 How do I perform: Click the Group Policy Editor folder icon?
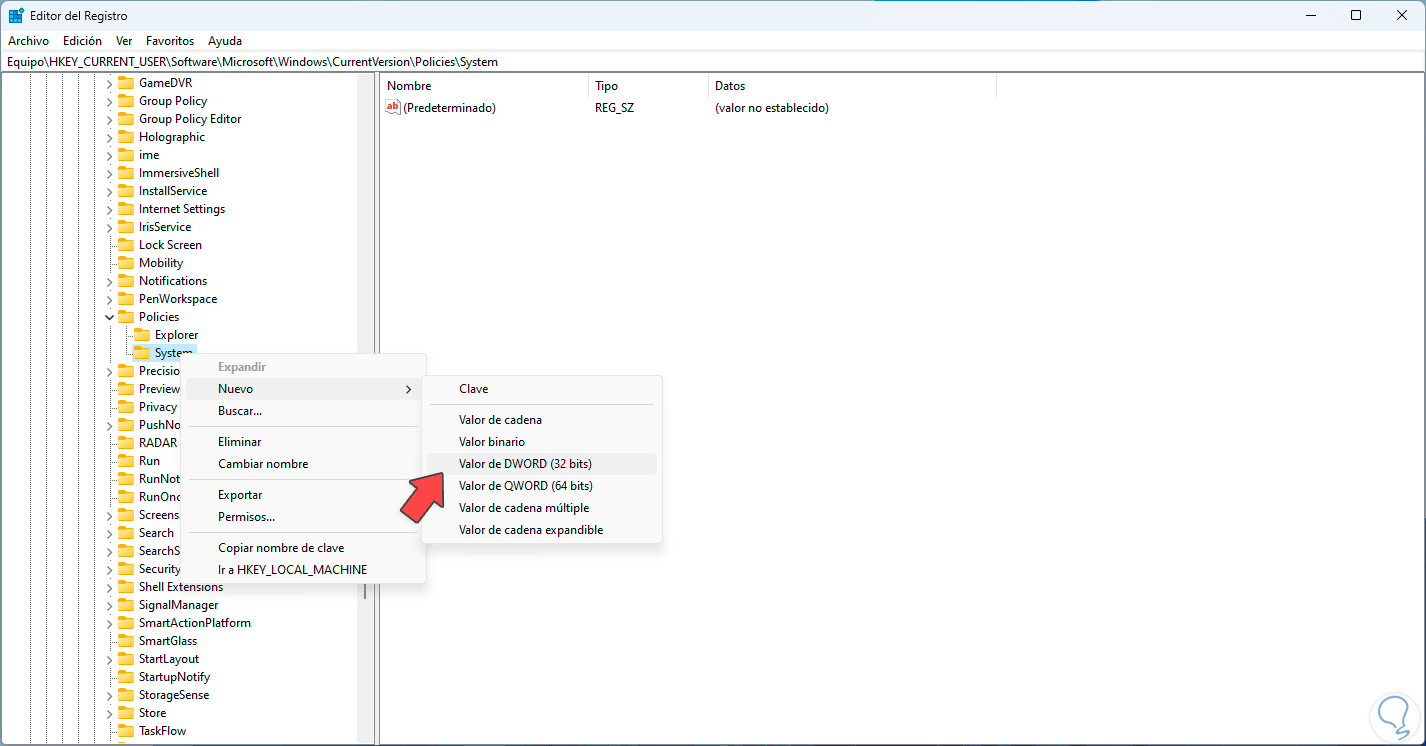[126, 119]
